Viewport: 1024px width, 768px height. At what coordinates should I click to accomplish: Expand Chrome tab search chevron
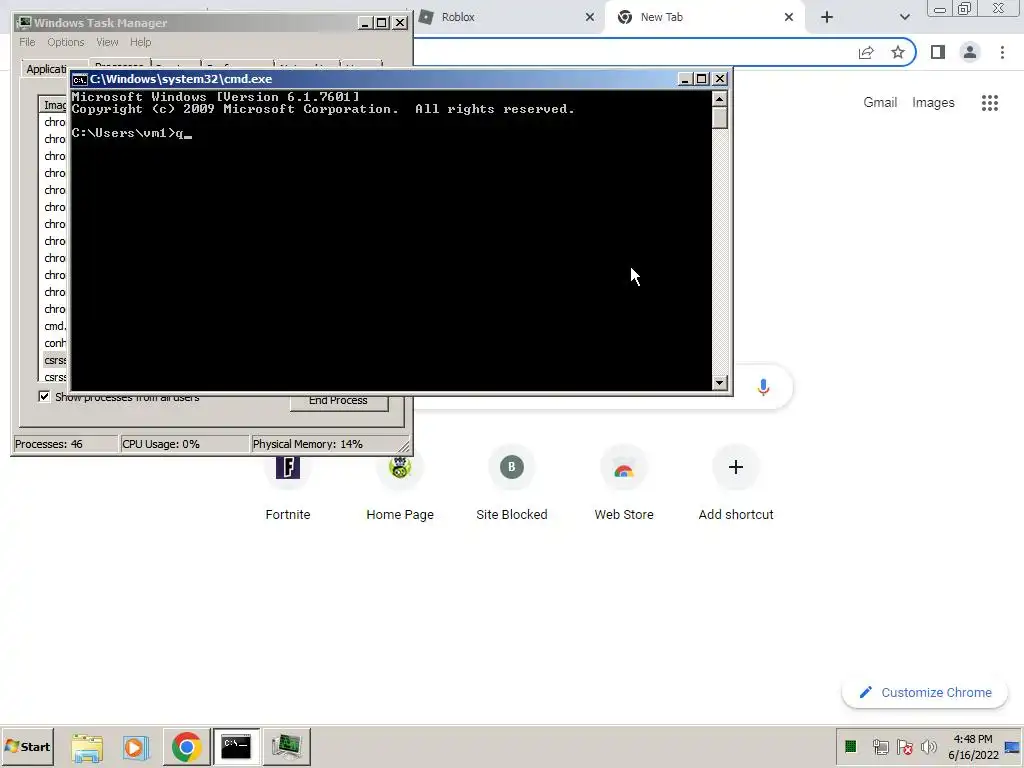click(x=904, y=17)
